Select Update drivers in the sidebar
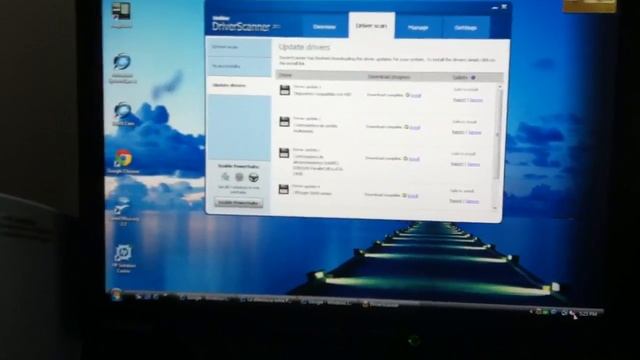 (239, 86)
